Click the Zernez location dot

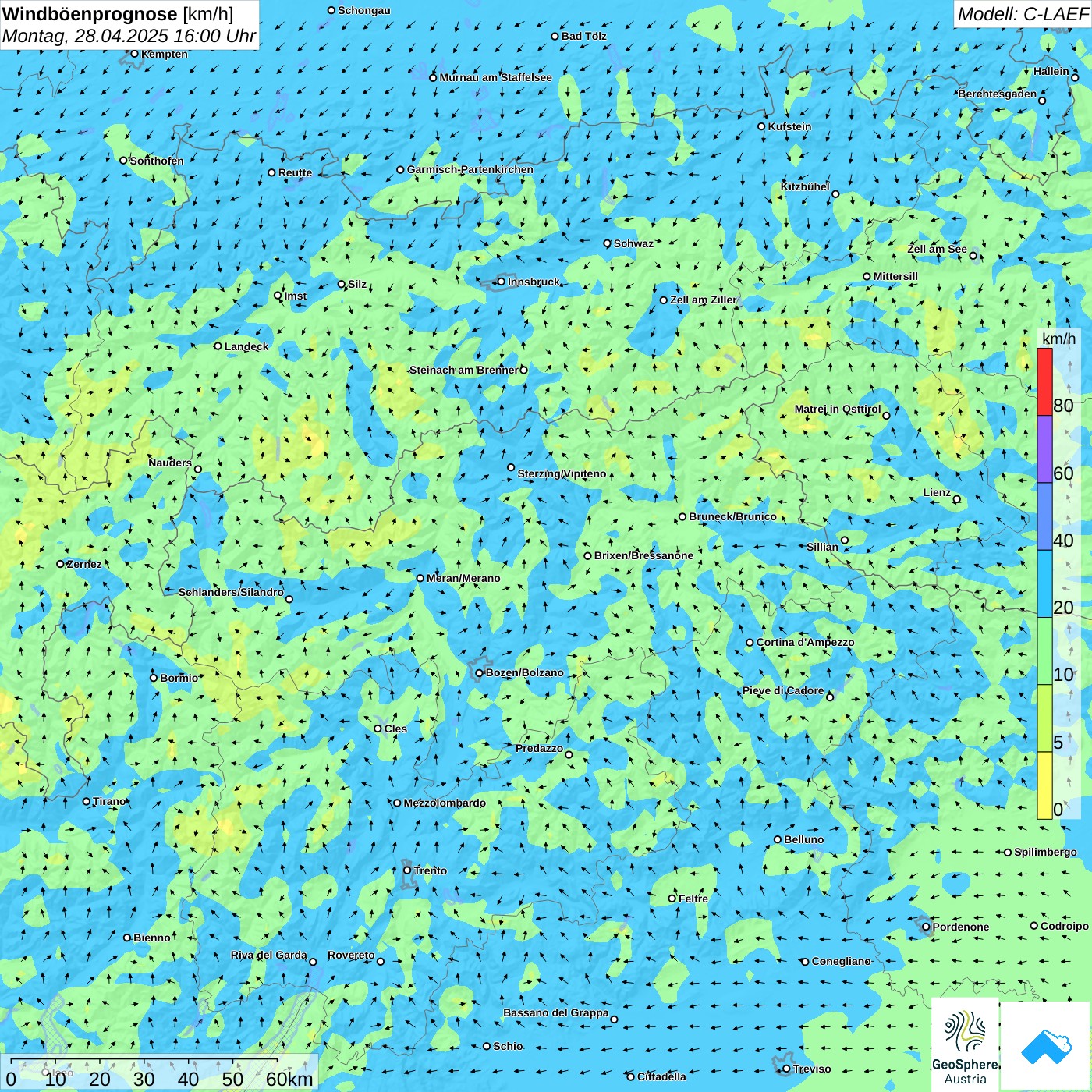coord(60,564)
